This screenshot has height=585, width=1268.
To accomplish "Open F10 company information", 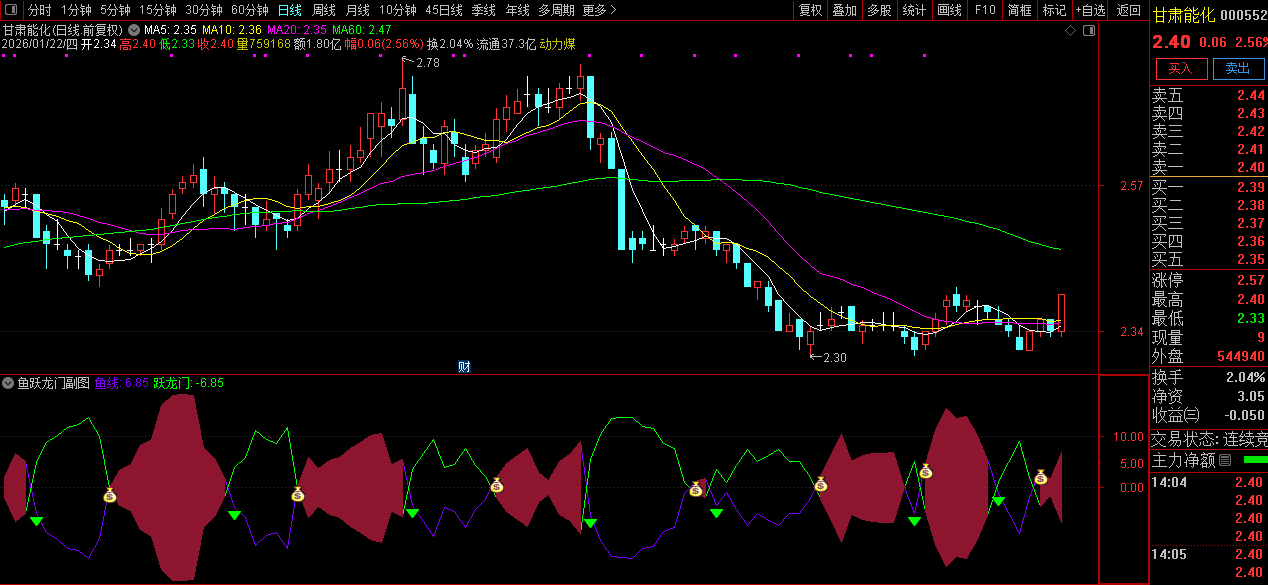I will 985,10.
